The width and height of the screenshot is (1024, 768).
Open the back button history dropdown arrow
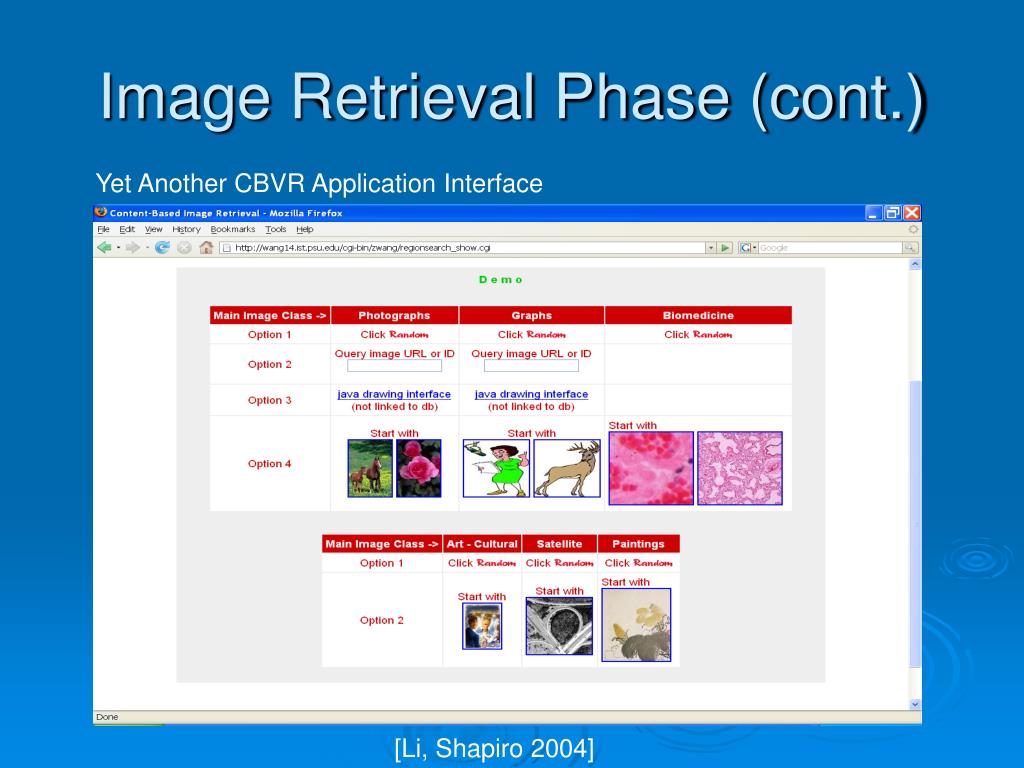(x=118, y=248)
